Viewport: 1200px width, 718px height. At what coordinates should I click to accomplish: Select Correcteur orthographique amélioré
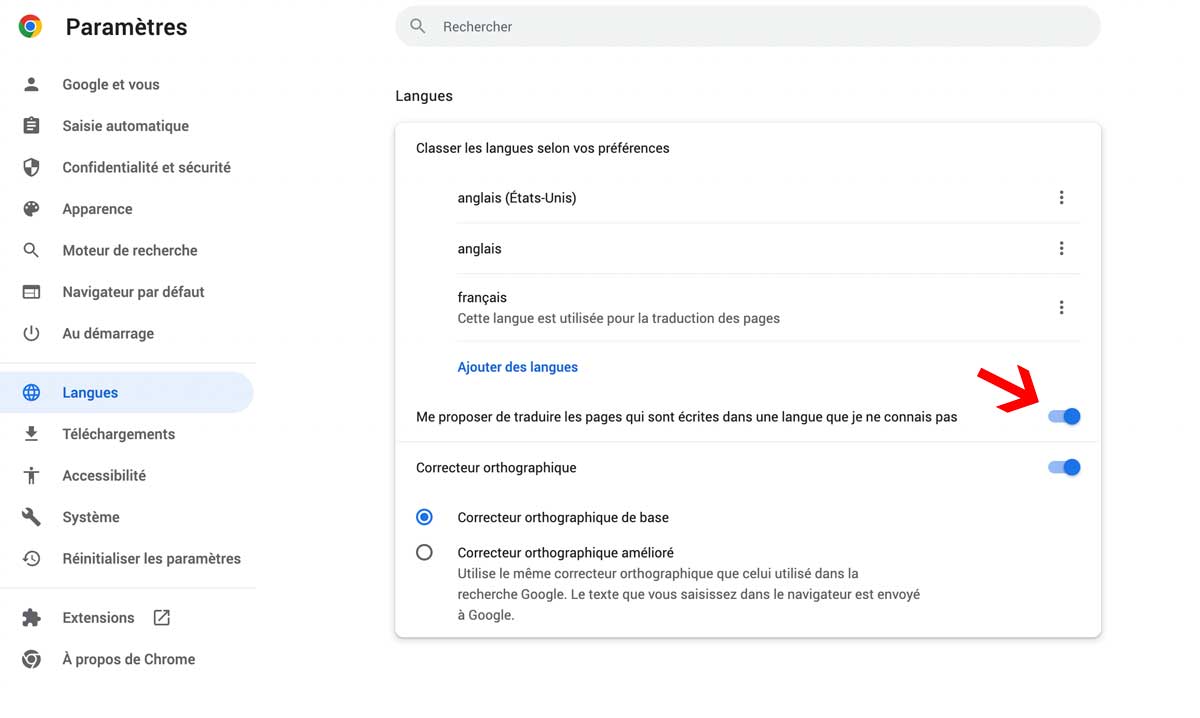click(x=424, y=551)
